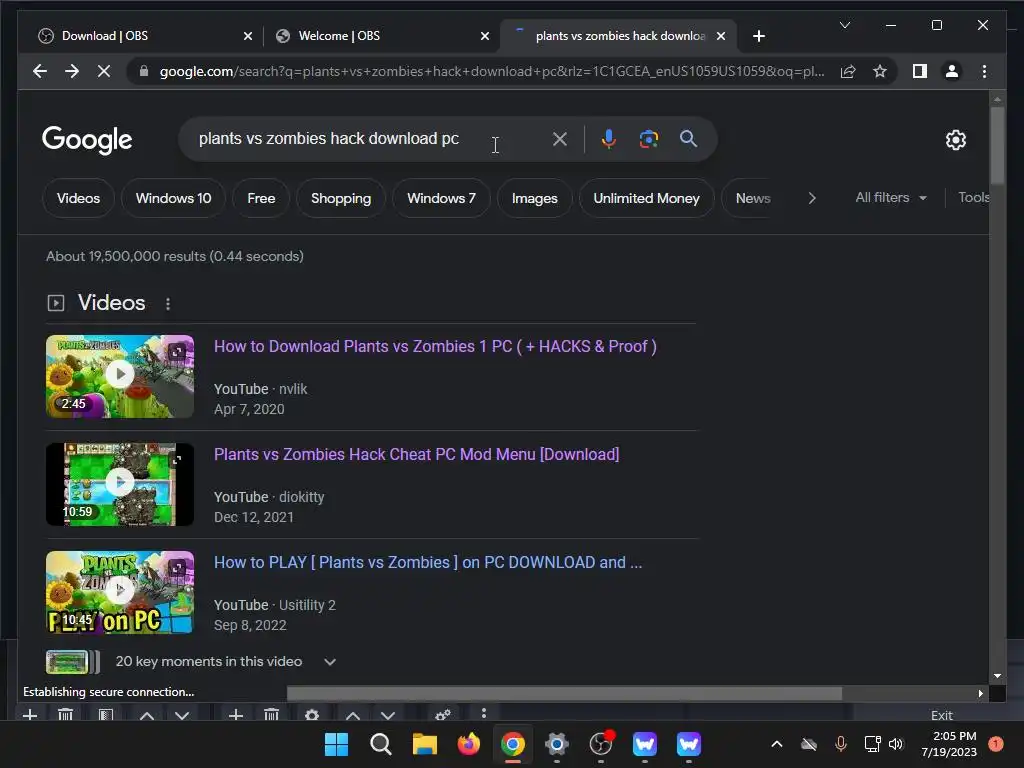Screen dimensions: 1024x768
Task: Filter results by Videos
Action: [x=78, y=198]
